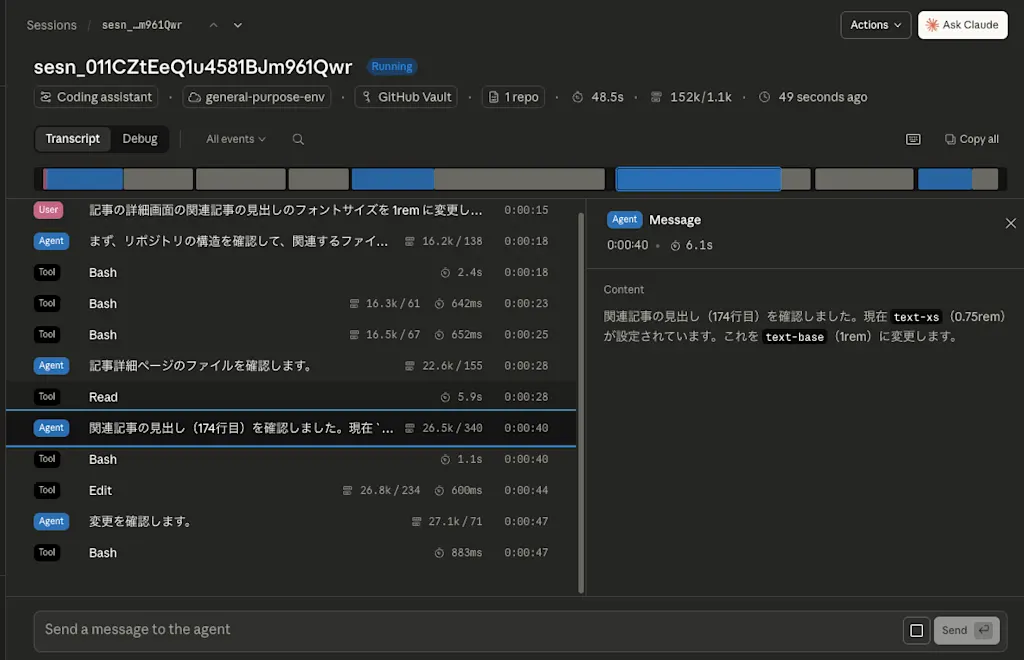Close the Agent Message detail panel
This screenshot has width=1024, height=660.
pos(1010,223)
